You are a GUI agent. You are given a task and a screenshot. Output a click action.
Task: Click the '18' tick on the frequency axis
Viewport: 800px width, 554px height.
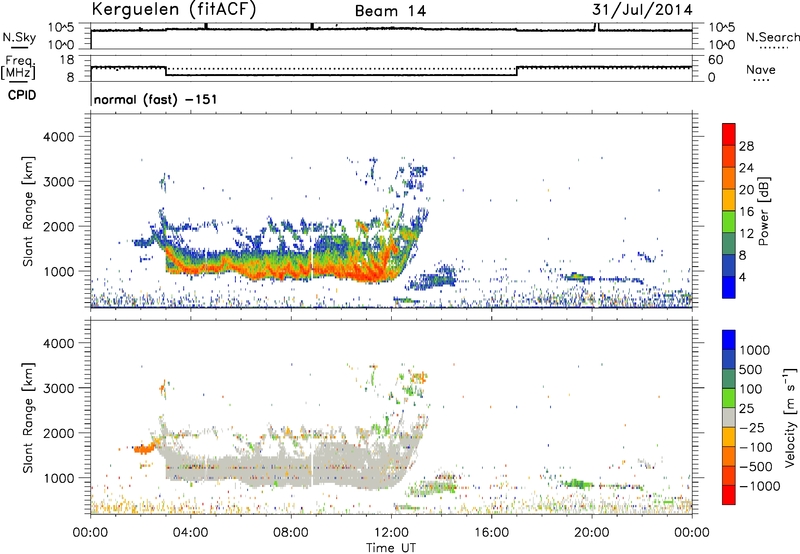(x=67, y=60)
